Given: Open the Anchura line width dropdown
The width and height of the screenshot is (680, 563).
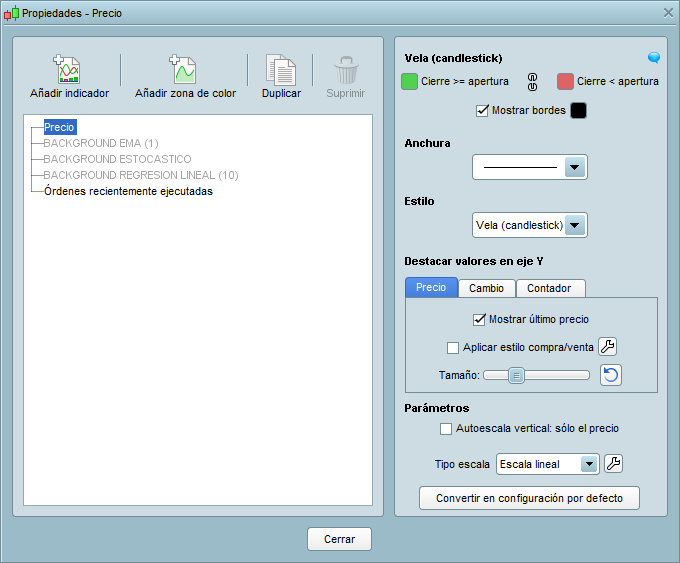Looking at the screenshot, I should pyautogui.click(x=530, y=167).
